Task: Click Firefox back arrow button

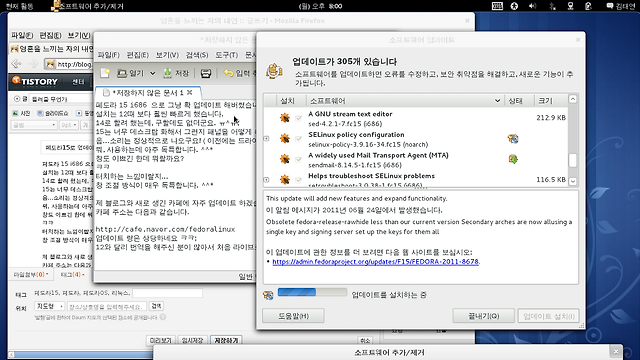Action: tap(16, 64)
